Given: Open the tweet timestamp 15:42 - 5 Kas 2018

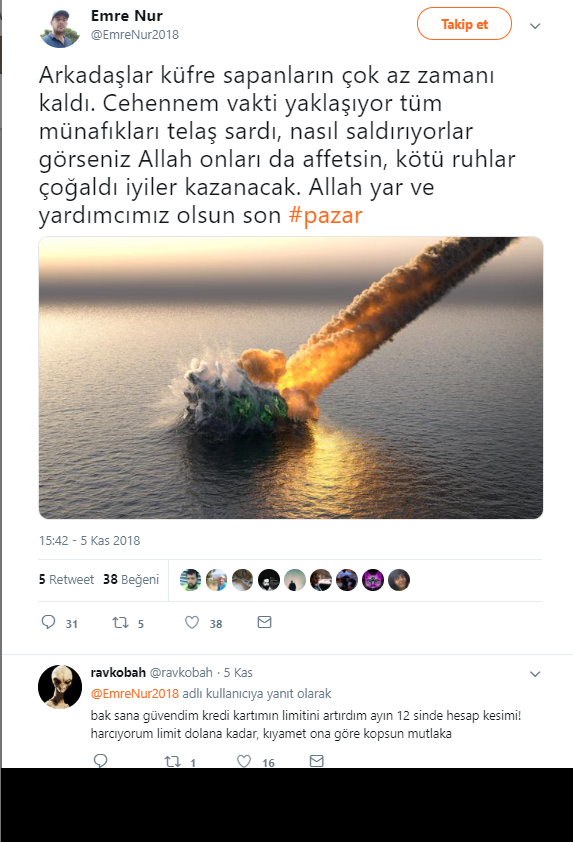Looking at the screenshot, I should pyautogui.click(x=89, y=540).
